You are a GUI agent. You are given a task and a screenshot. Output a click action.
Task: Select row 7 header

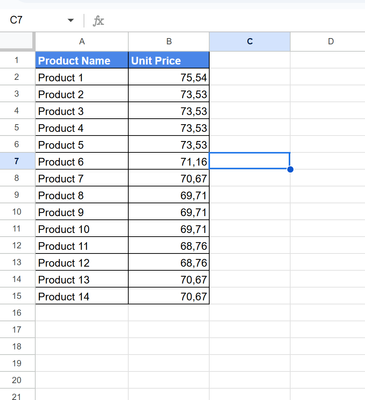[17, 161]
